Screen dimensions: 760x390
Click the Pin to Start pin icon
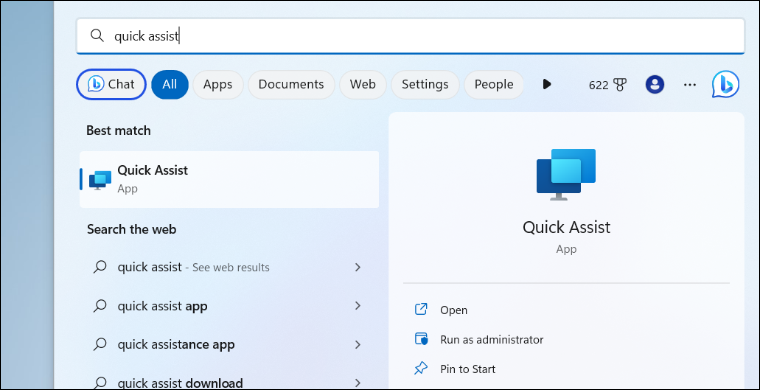pos(421,369)
